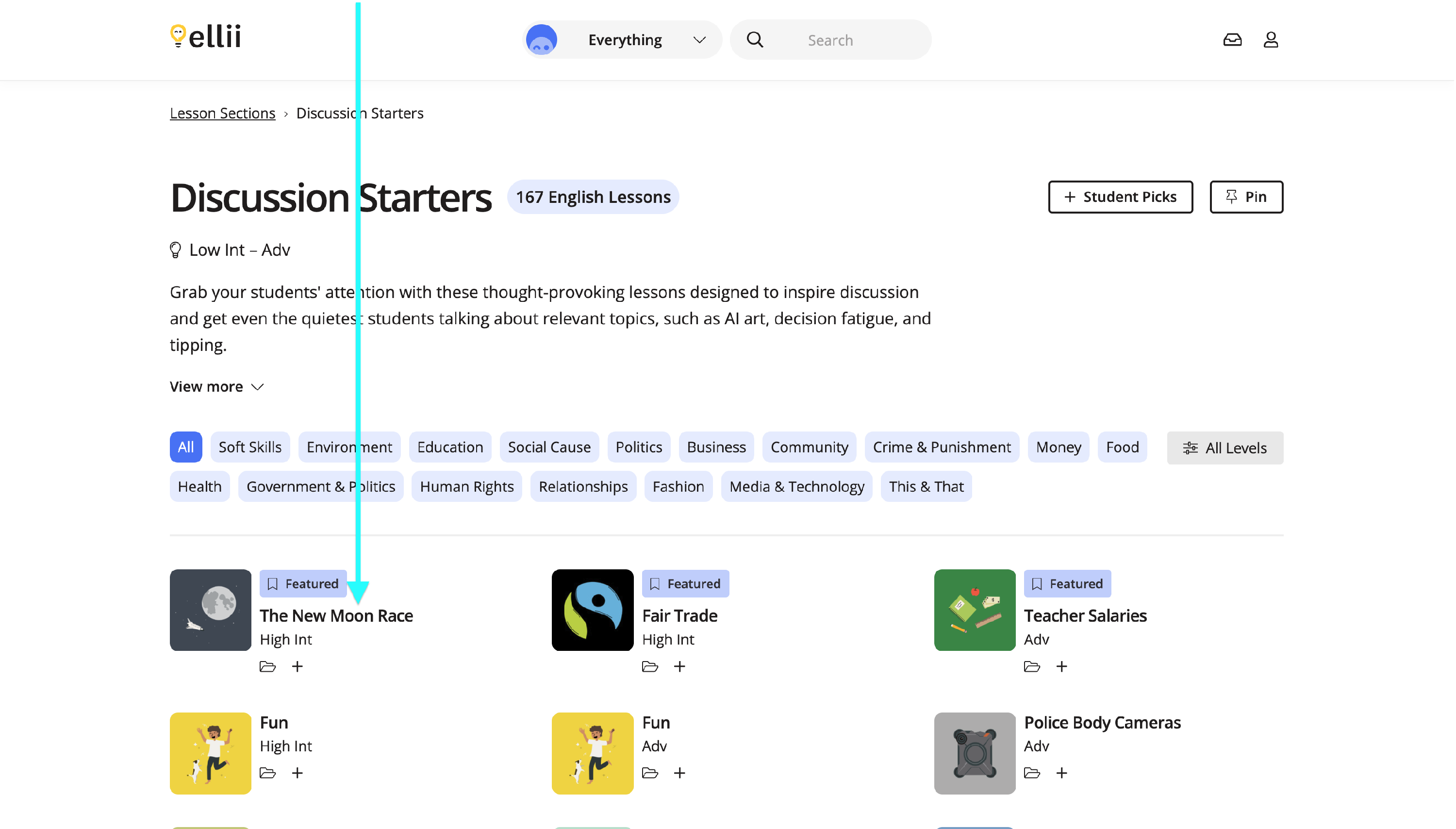Click plus icon under Teacher Salaries

tap(1061, 667)
